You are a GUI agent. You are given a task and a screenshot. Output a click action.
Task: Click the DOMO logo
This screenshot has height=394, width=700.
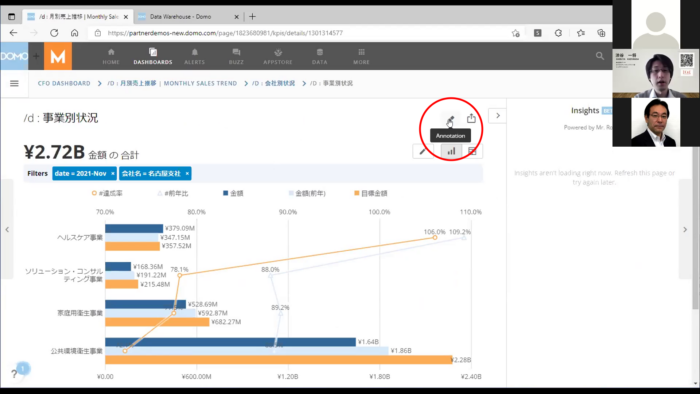(x=14, y=56)
